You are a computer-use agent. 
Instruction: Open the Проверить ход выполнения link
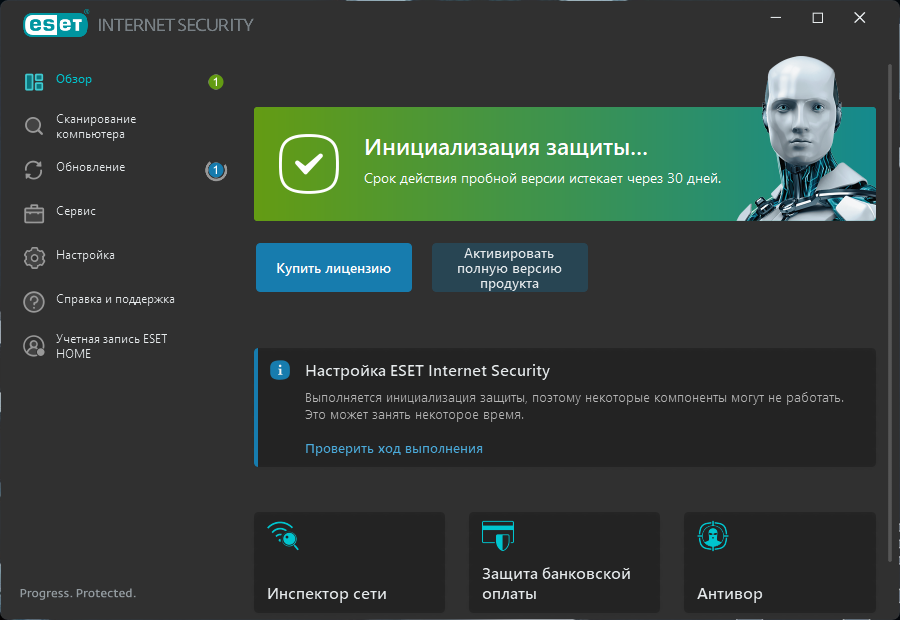point(394,448)
